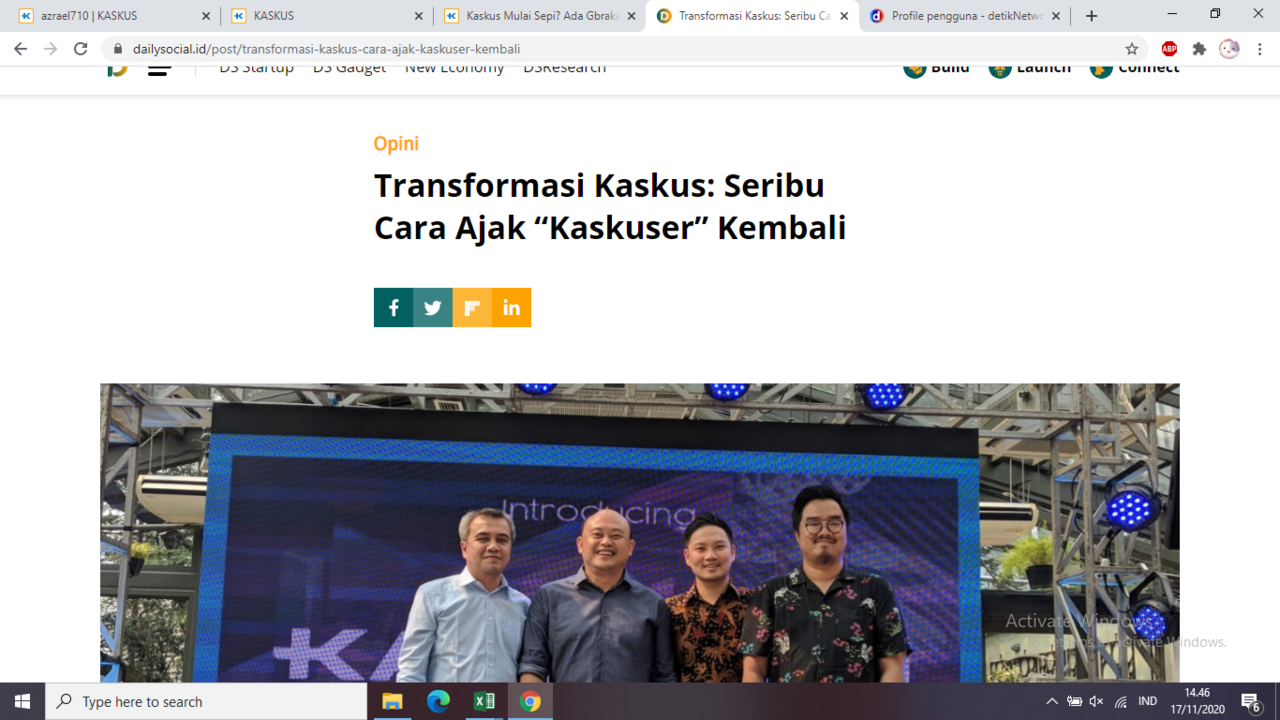The image size is (1280, 720).
Task: Close the azrael710 KASKUS tab
Action: pyautogui.click(x=206, y=16)
